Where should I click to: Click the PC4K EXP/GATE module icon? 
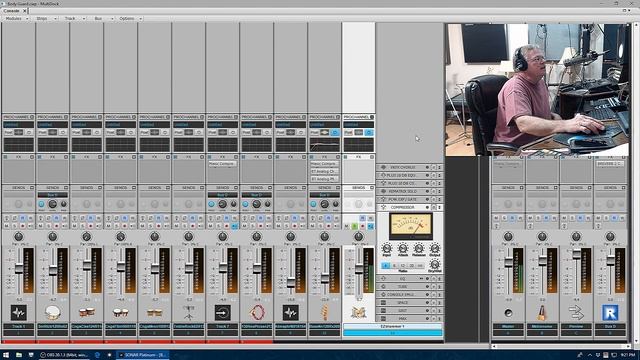[383, 199]
